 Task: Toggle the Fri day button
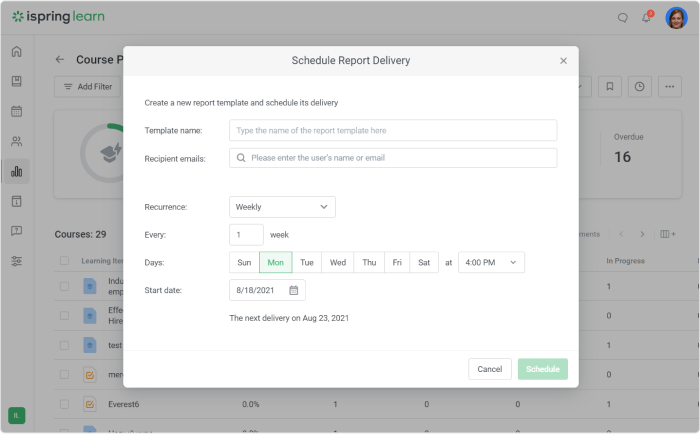(x=397, y=263)
